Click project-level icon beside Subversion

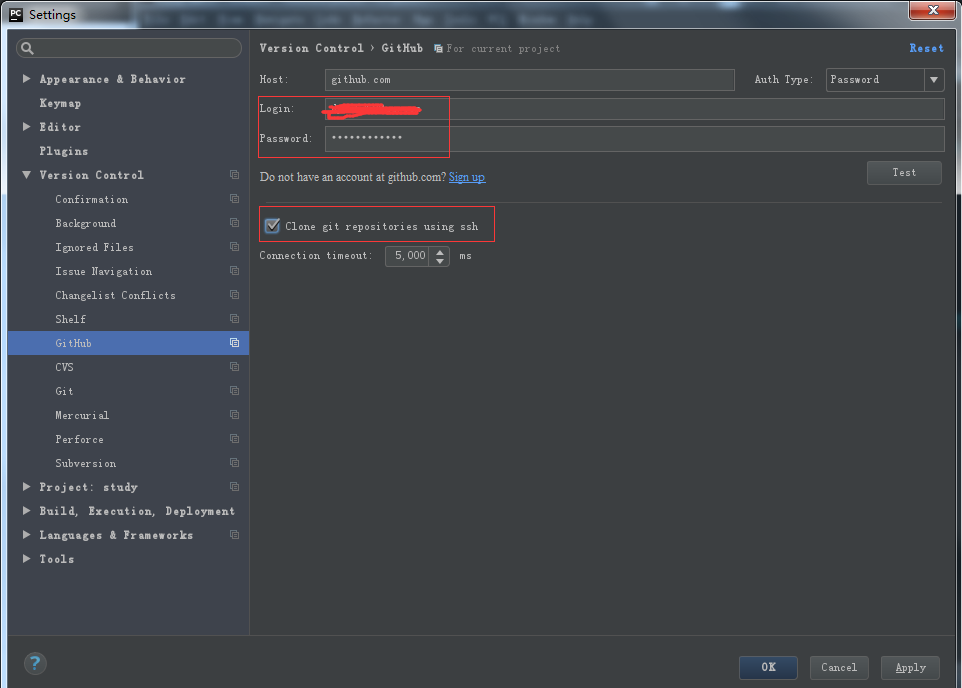tap(234, 463)
